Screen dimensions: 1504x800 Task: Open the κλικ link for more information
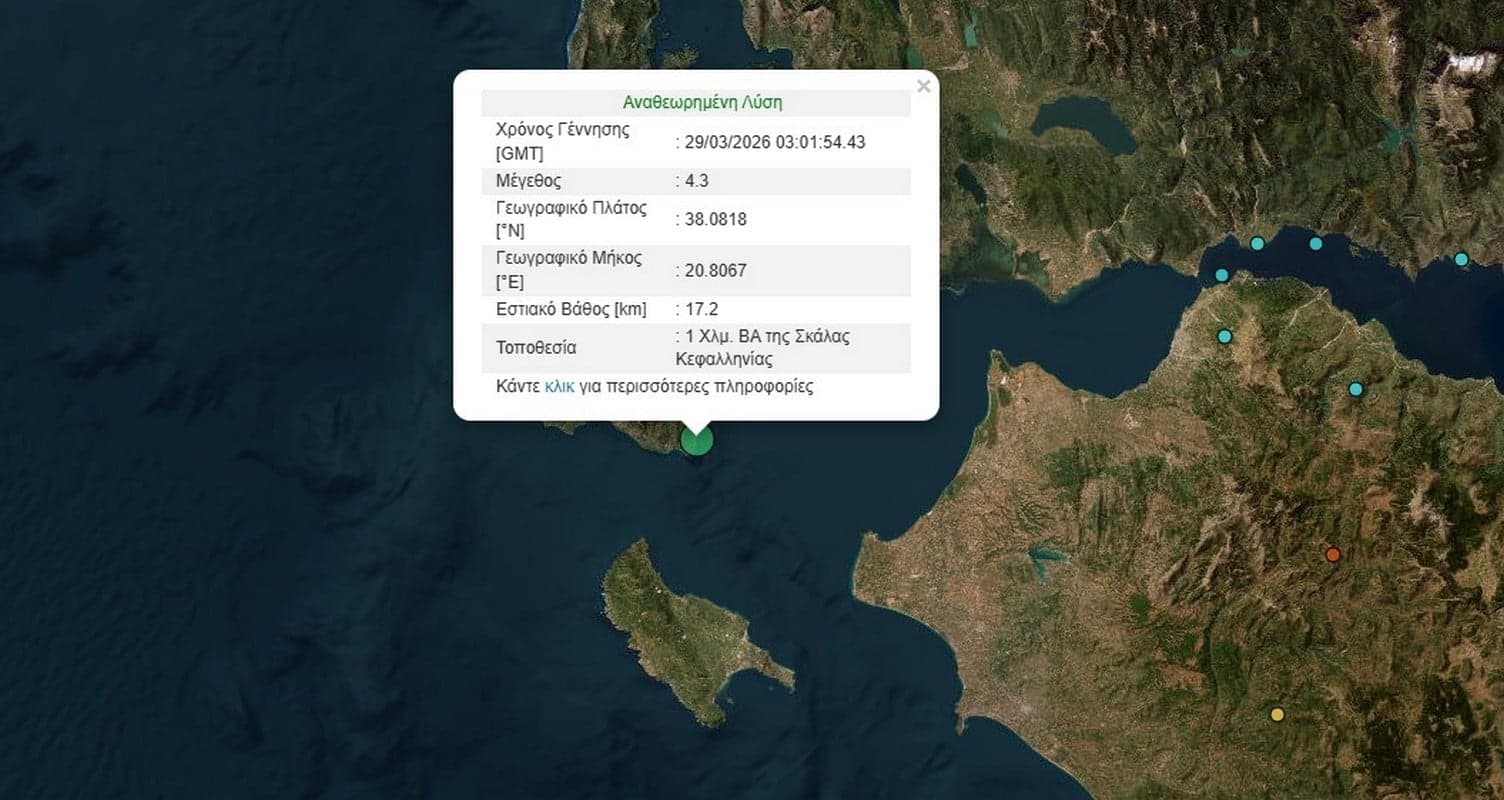click(560, 385)
